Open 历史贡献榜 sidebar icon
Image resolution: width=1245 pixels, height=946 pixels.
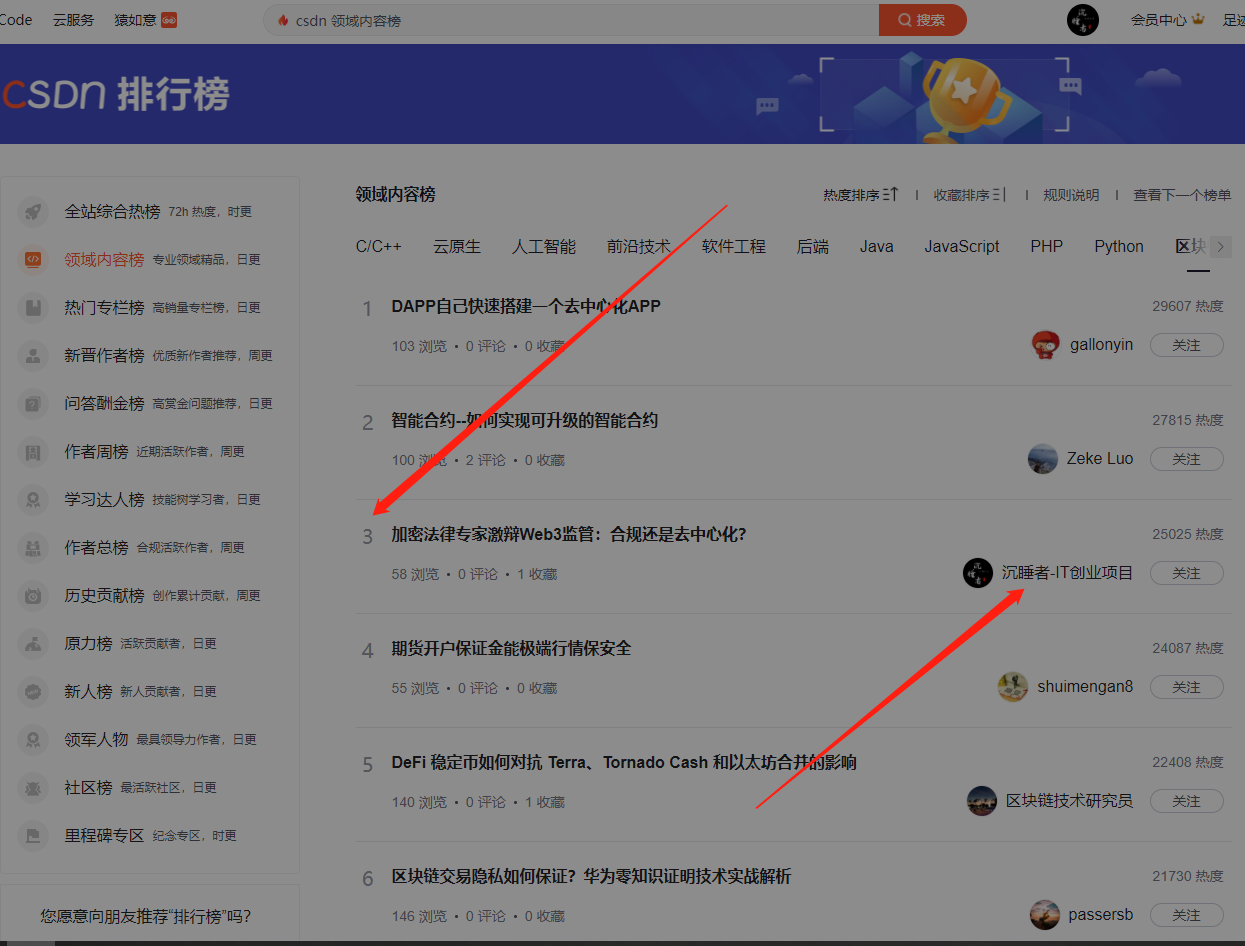click(33, 596)
